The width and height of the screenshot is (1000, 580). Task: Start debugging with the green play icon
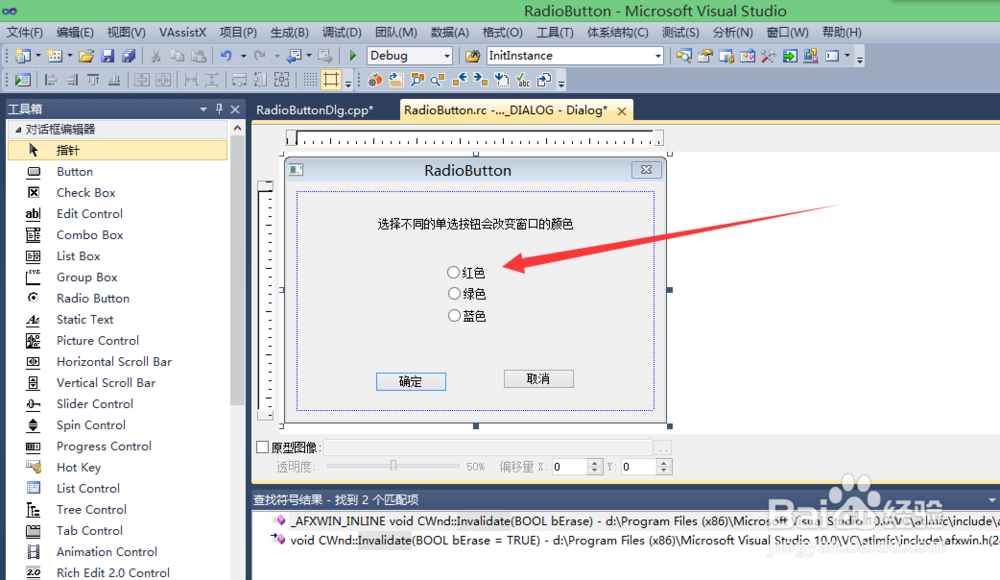pos(353,56)
